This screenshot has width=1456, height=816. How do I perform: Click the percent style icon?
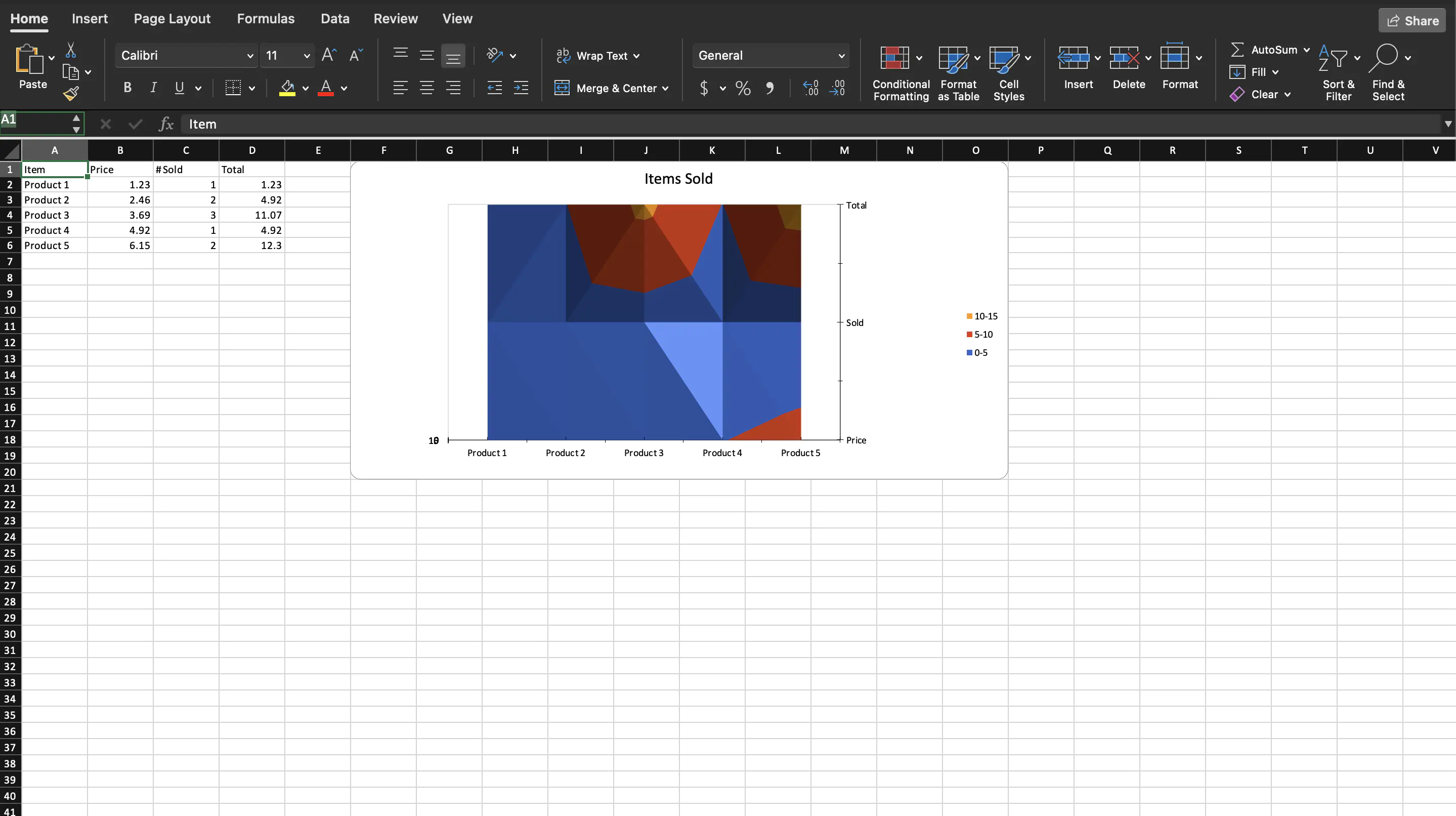point(743,88)
